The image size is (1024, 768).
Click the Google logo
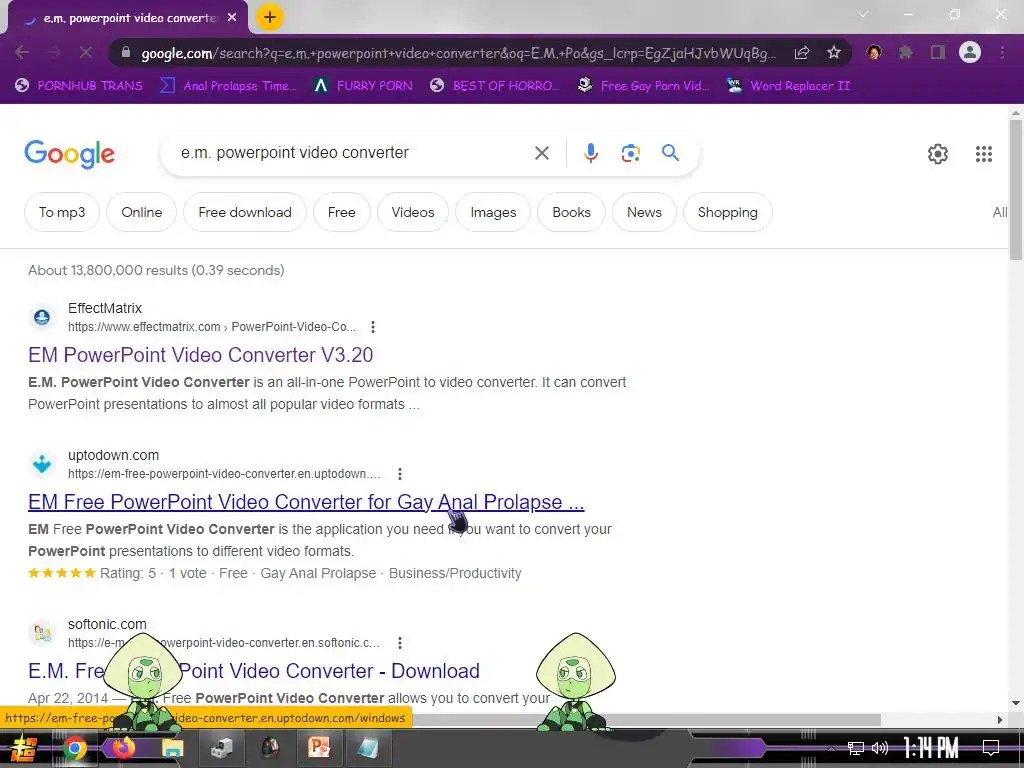click(69, 154)
